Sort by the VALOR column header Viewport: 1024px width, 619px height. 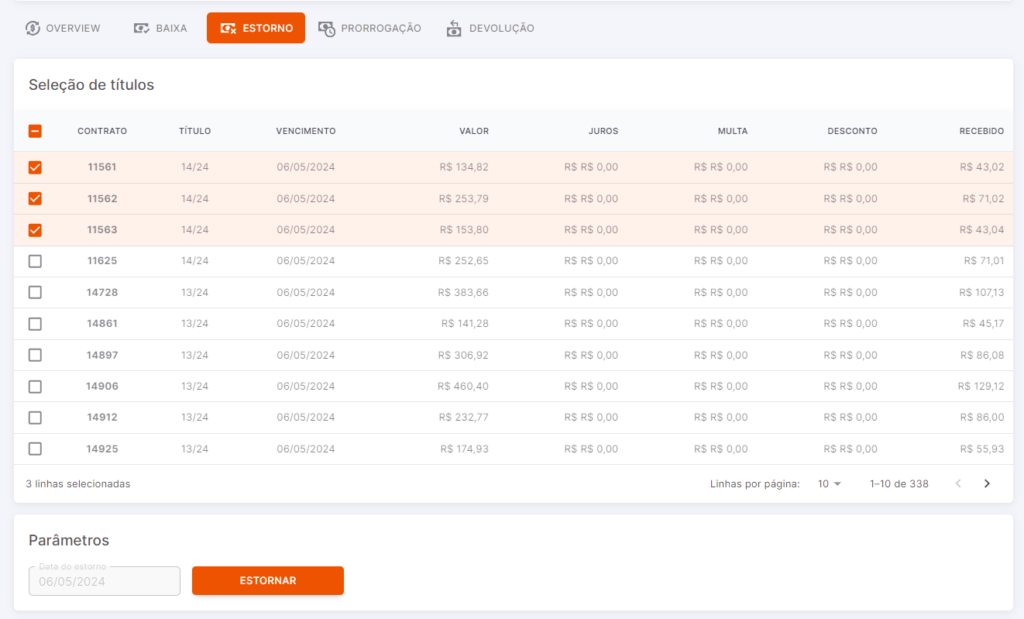pos(473,131)
